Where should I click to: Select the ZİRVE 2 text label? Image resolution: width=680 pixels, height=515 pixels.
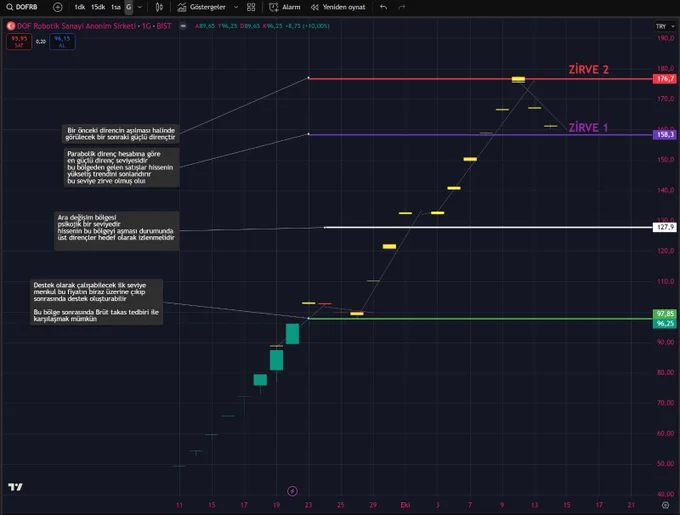click(x=588, y=69)
